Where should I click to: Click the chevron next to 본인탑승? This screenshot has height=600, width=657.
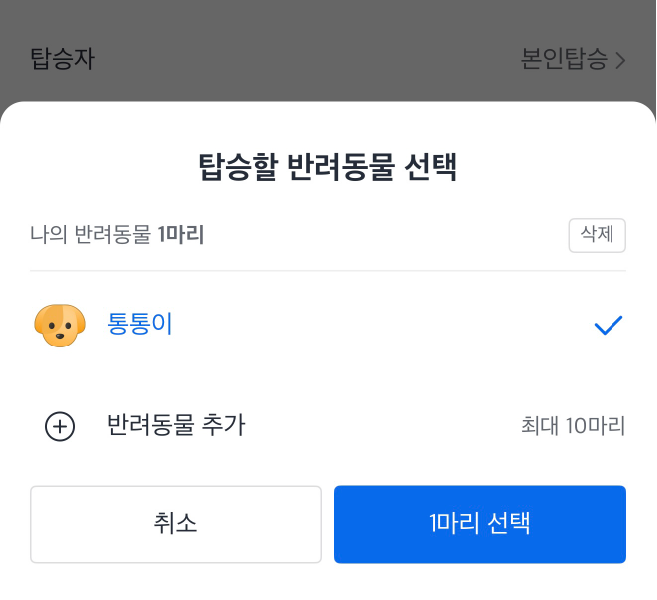pos(621,60)
